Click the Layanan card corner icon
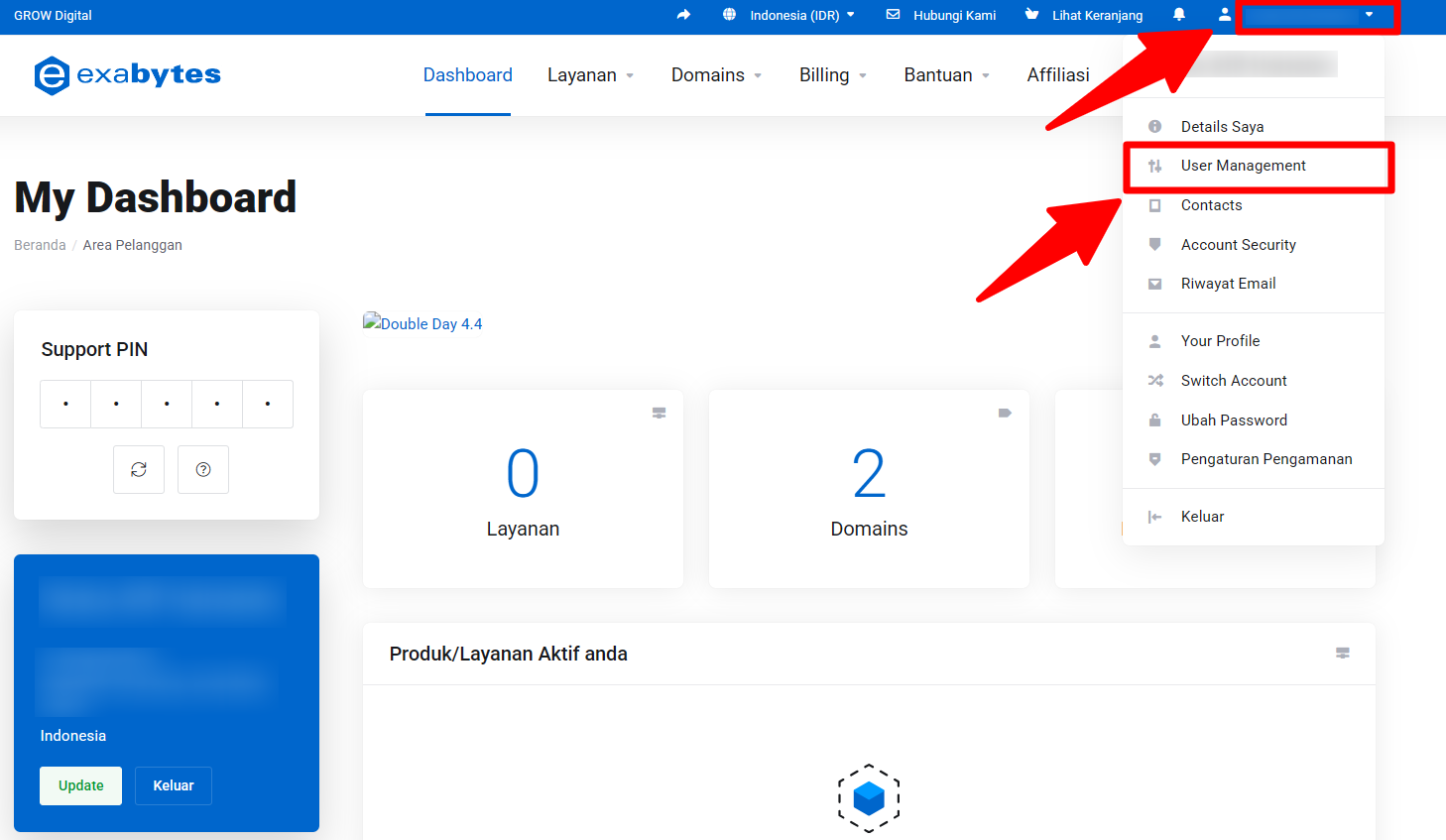Image resolution: width=1446 pixels, height=840 pixels. 659,413
